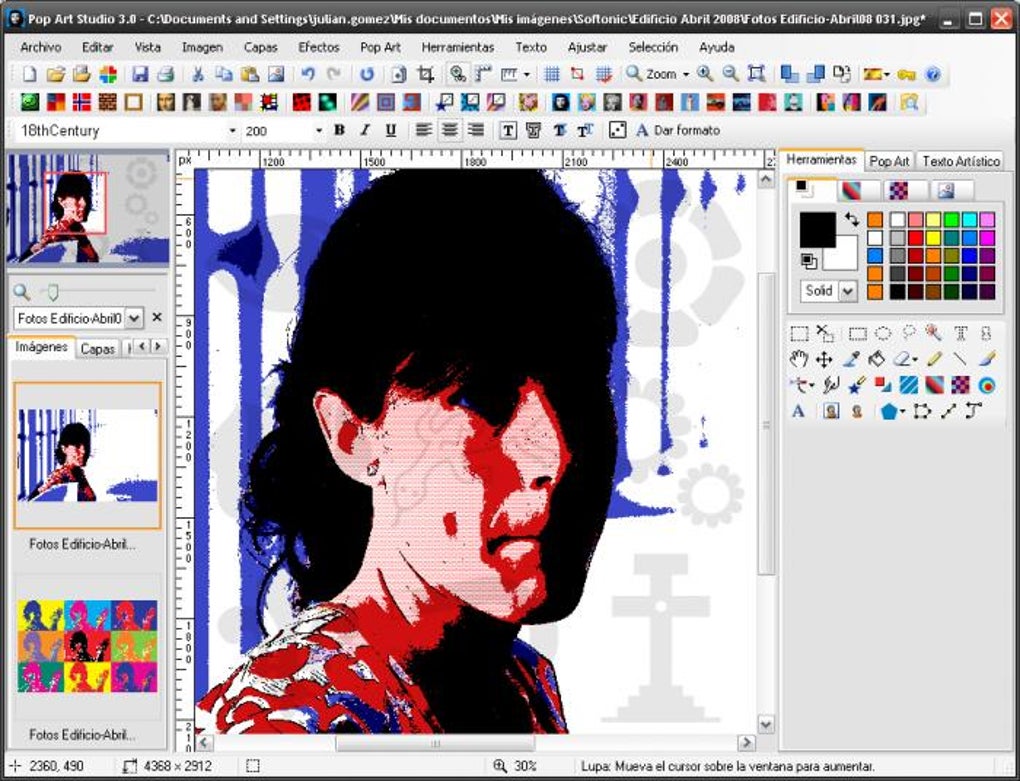
Task: Select the Pencil tool
Action: [x=934, y=358]
